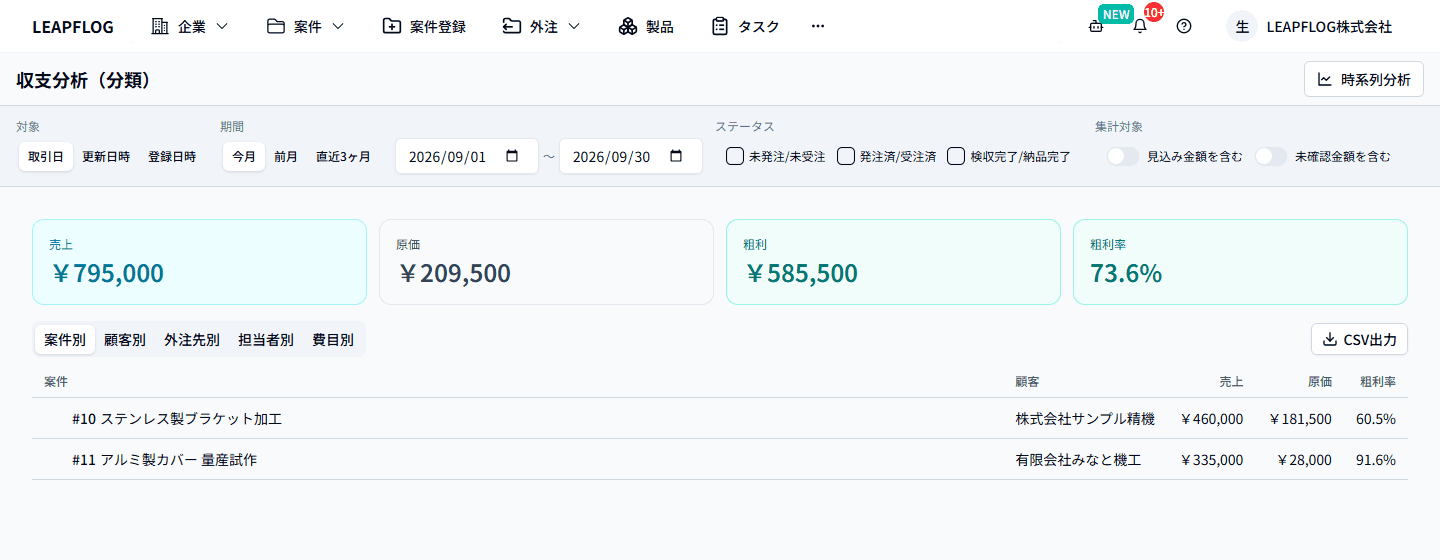Click the 原価 summary card

click(x=546, y=262)
